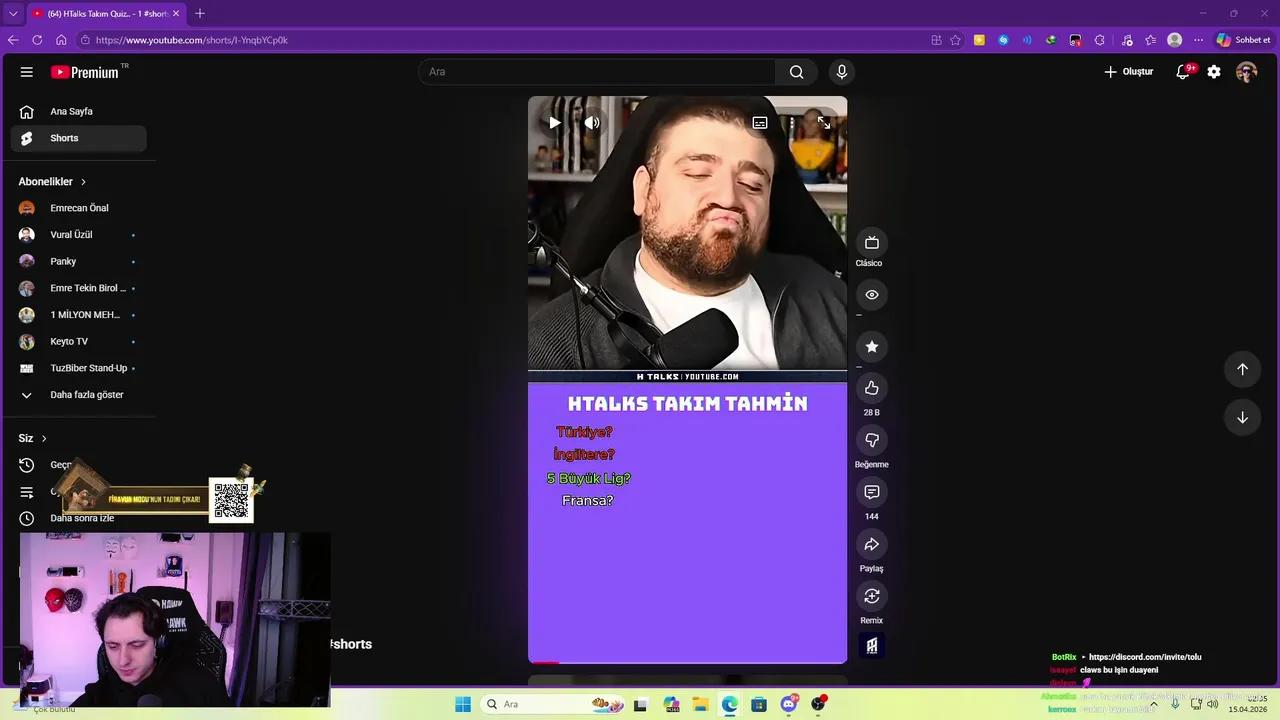
Task: Expand the Abonelikler section chevron
Action: 83,181
